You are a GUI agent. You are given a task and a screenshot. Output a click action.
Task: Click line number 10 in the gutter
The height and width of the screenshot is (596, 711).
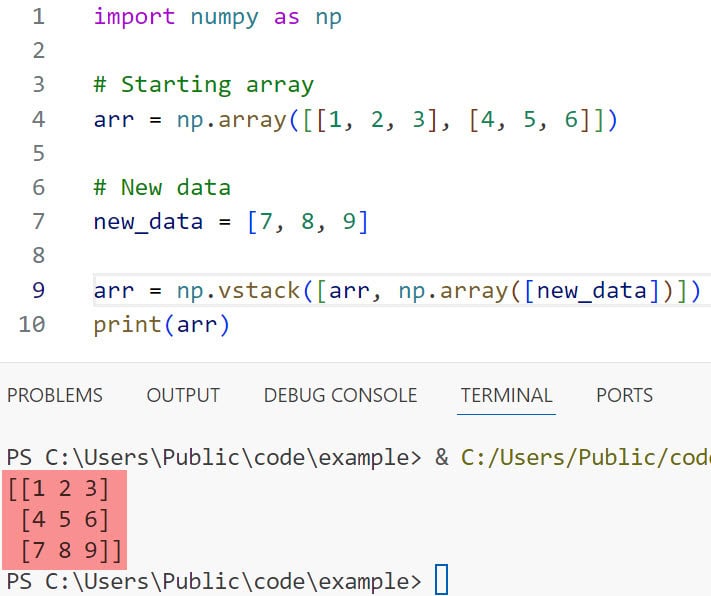(32, 324)
